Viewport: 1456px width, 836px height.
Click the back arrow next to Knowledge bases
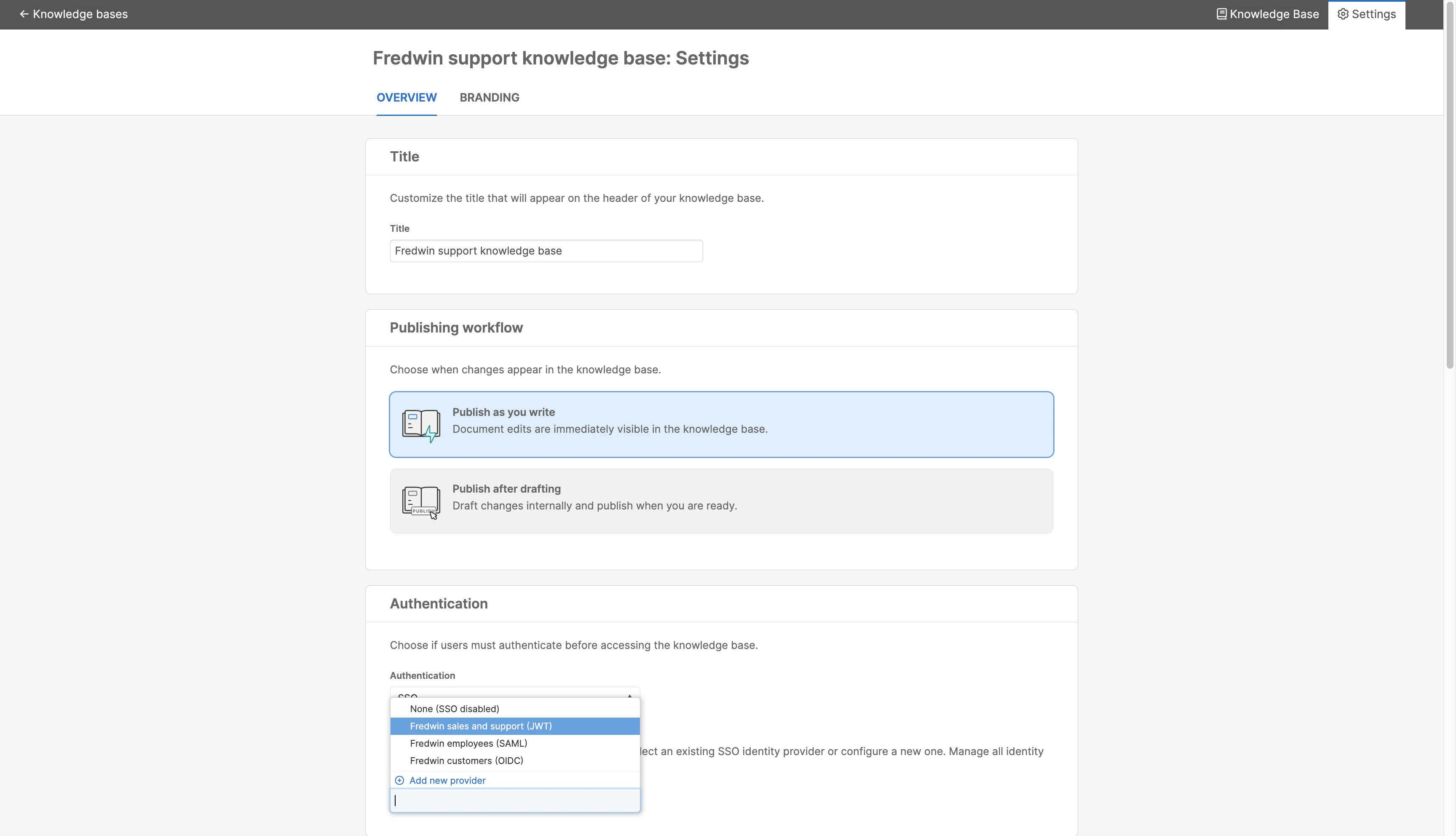coord(24,14)
